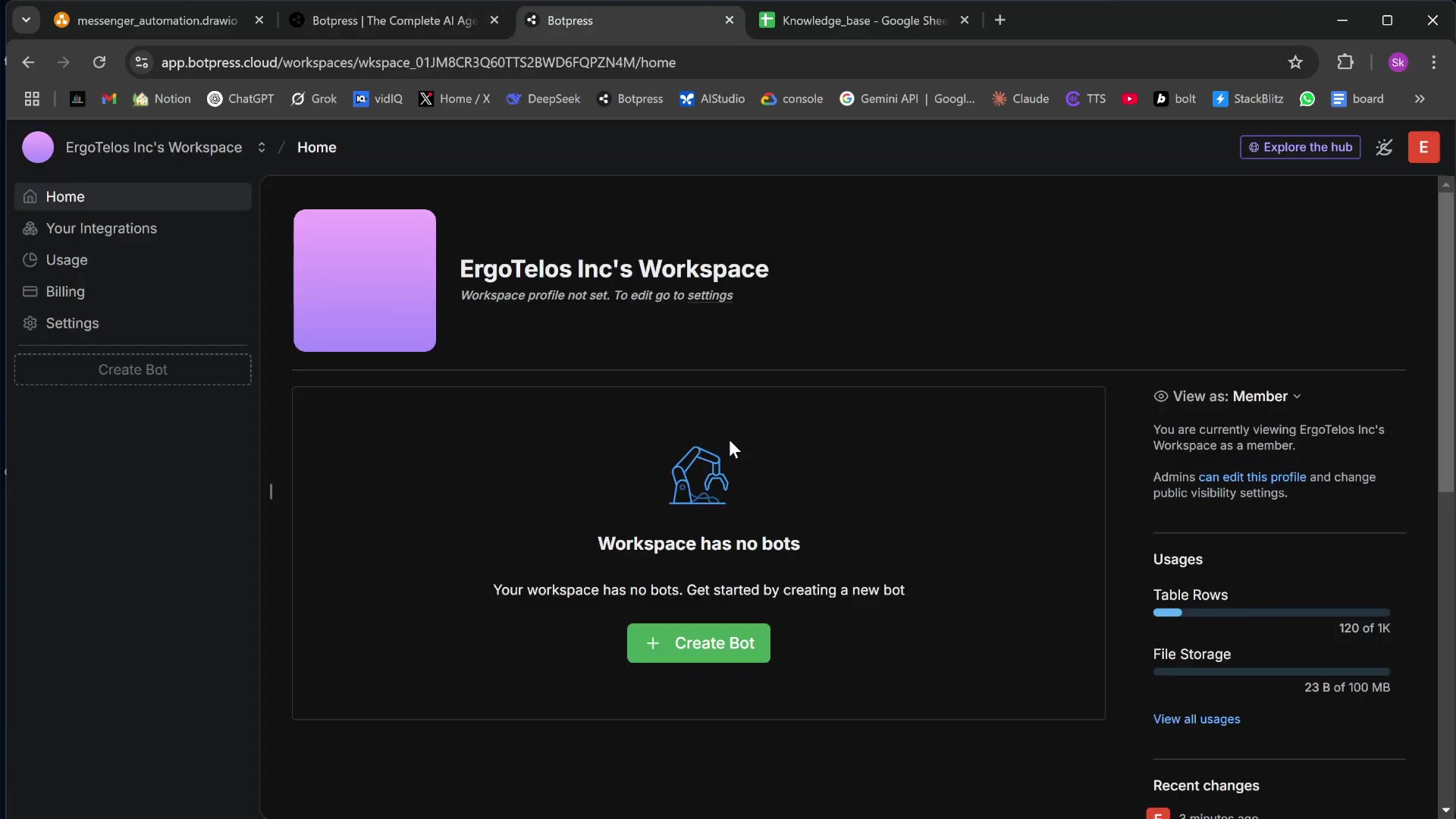The image size is (1456, 819).
Task: Go back in browser history
Action: pos(28,62)
